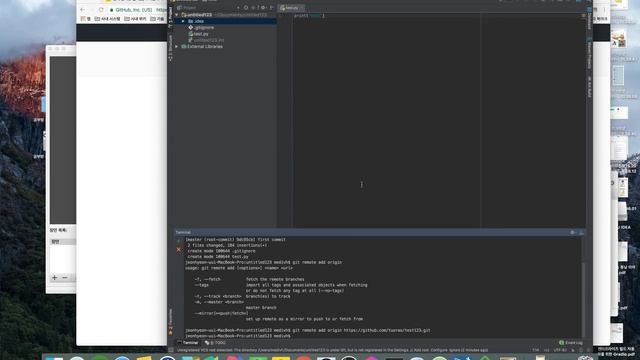Select the .gitignore file in project tree
Viewport: 640px width, 360px height.
tap(201, 27)
